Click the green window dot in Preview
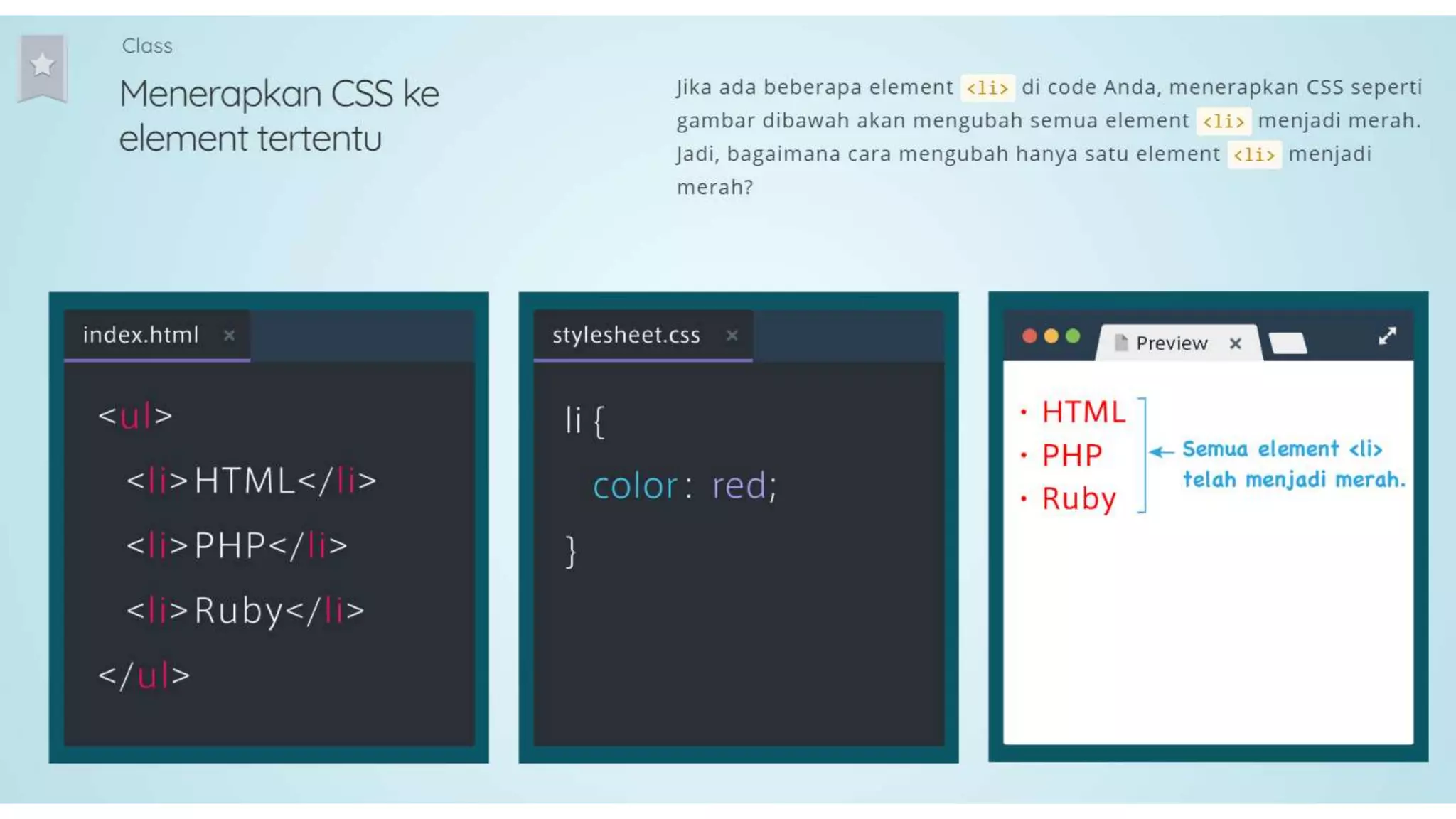 pos(1073,336)
